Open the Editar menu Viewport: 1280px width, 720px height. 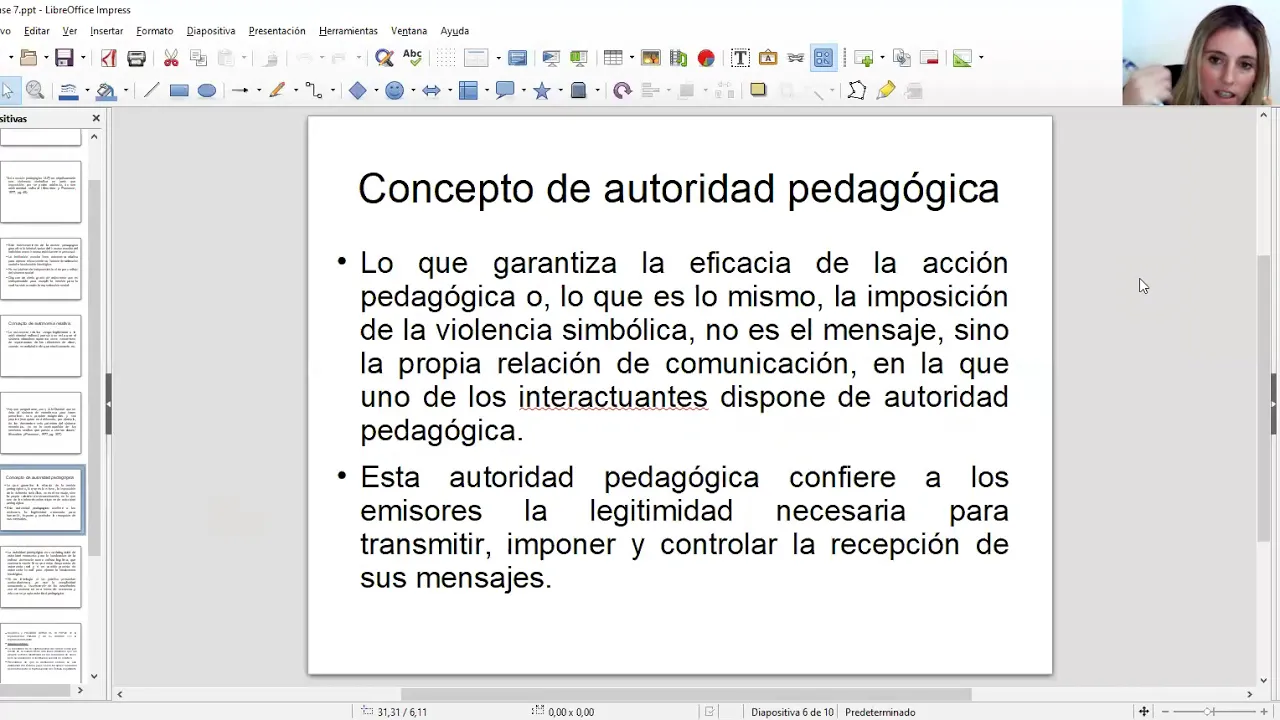(x=37, y=31)
